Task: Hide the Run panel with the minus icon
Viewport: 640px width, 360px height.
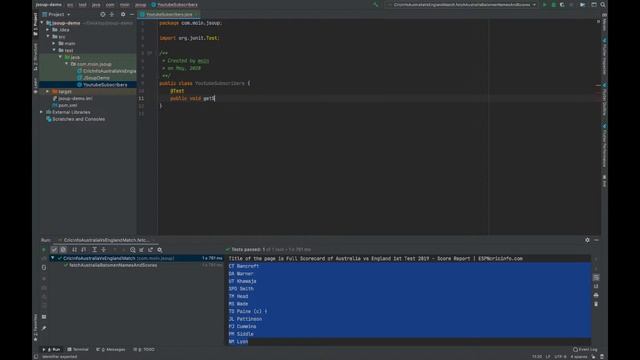Action: (596, 240)
